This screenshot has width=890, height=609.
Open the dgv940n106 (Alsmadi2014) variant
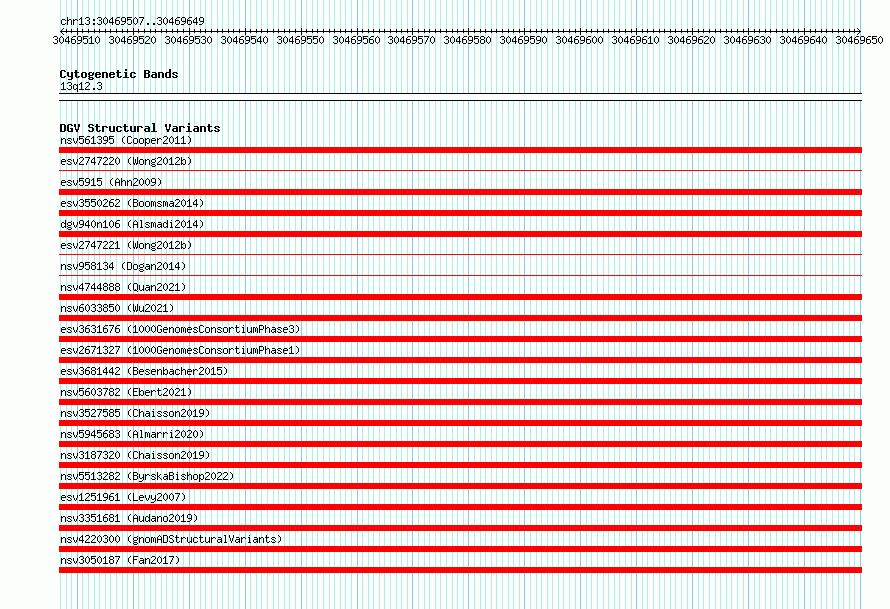click(x=132, y=224)
